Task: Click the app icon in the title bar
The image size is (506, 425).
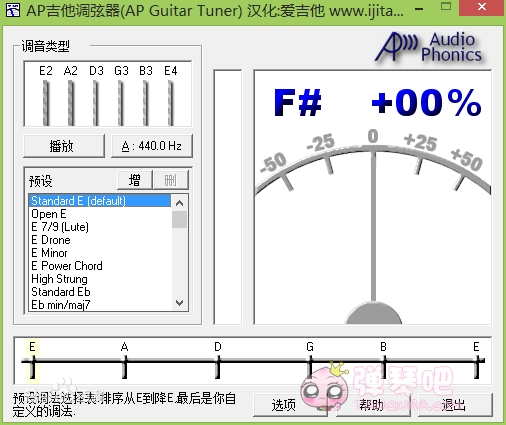Action: pyautogui.click(x=13, y=10)
